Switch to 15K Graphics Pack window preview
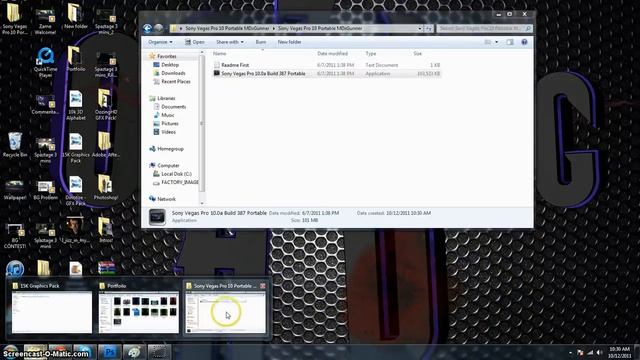 click(x=52, y=309)
